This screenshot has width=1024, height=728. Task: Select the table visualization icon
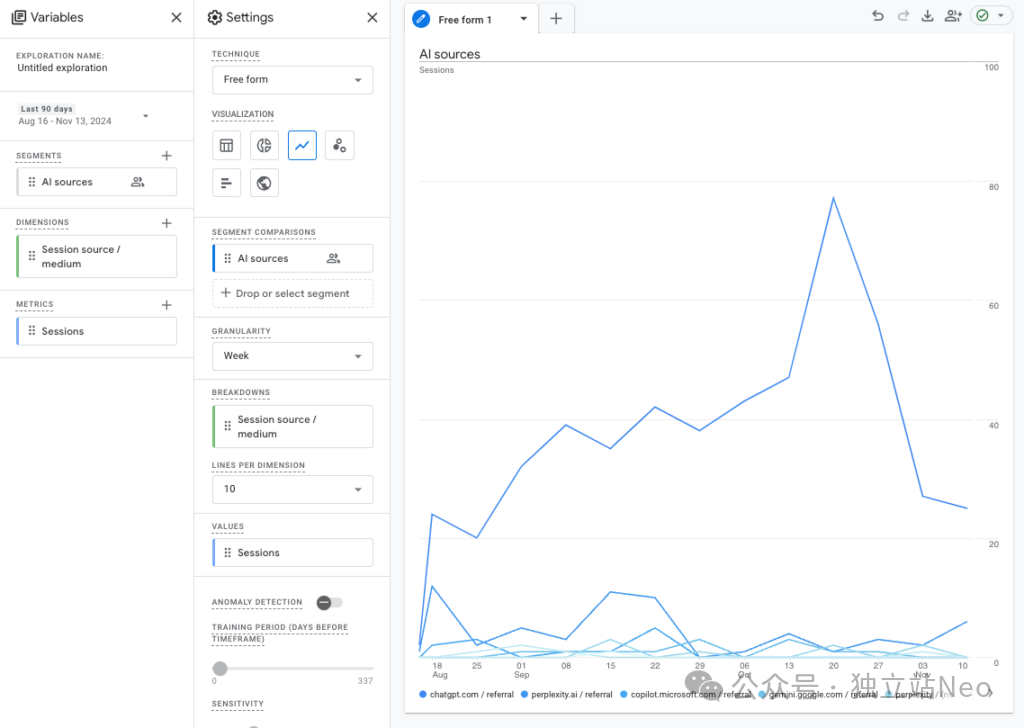(227, 145)
